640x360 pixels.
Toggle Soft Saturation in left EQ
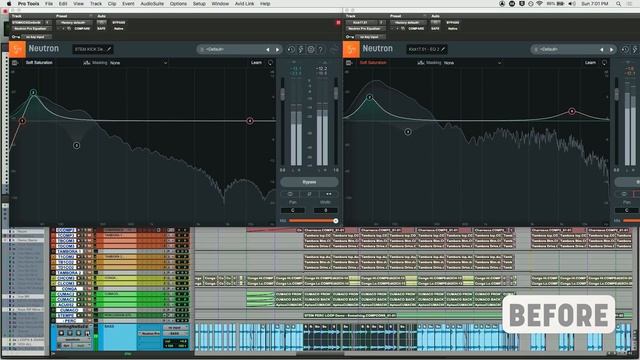[x=39, y=63]
